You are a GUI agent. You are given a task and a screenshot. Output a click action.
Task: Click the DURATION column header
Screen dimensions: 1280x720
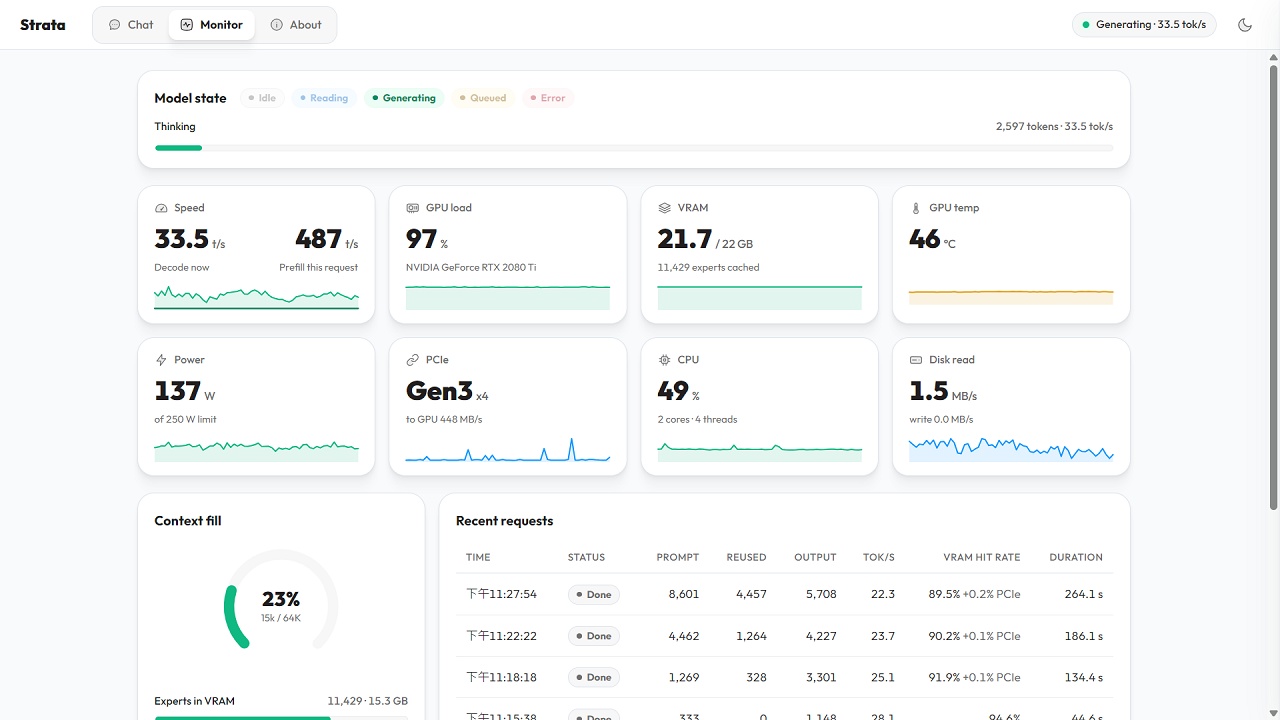(1076, 557)
